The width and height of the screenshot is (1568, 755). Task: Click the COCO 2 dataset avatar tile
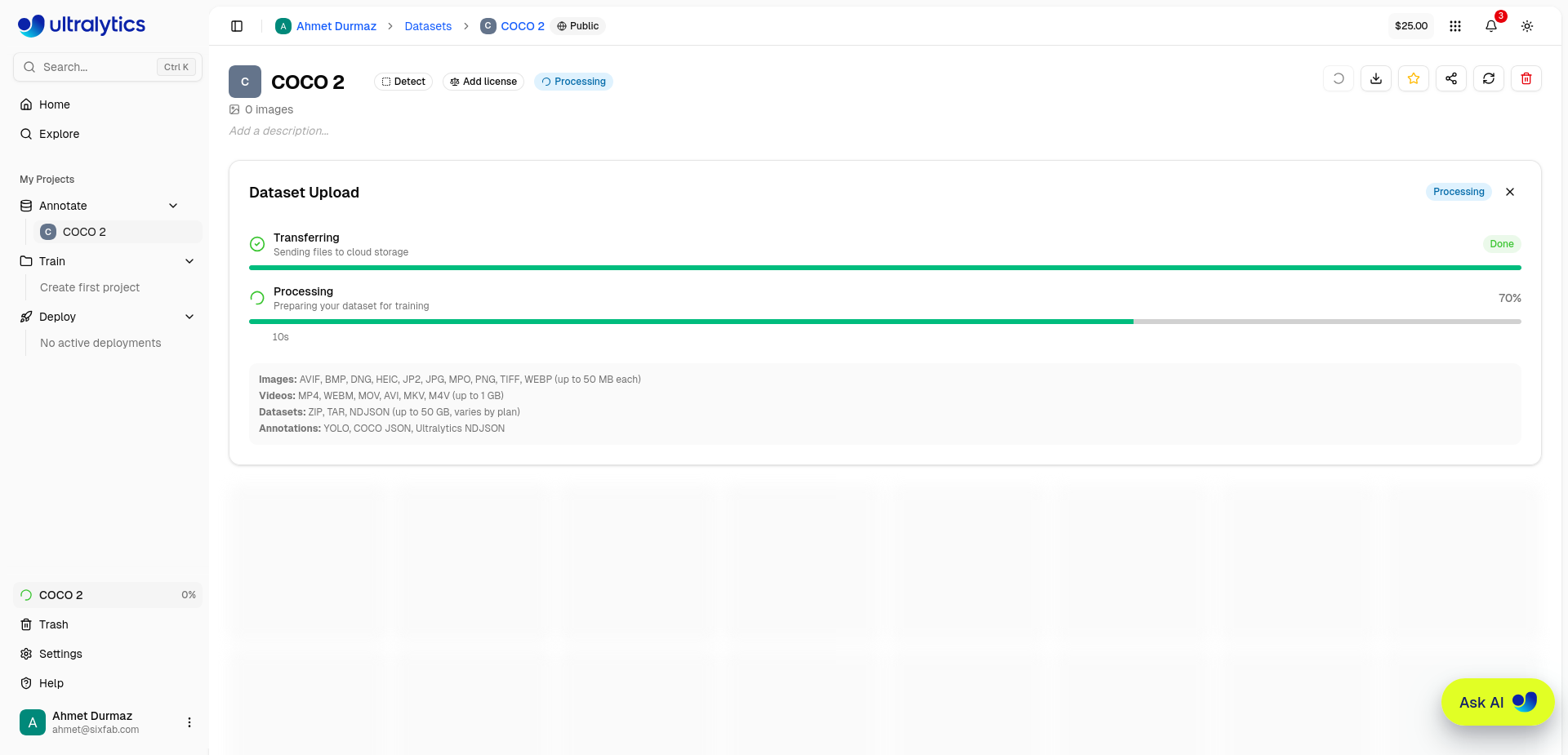pyautogui.click(x=245, y=82)
